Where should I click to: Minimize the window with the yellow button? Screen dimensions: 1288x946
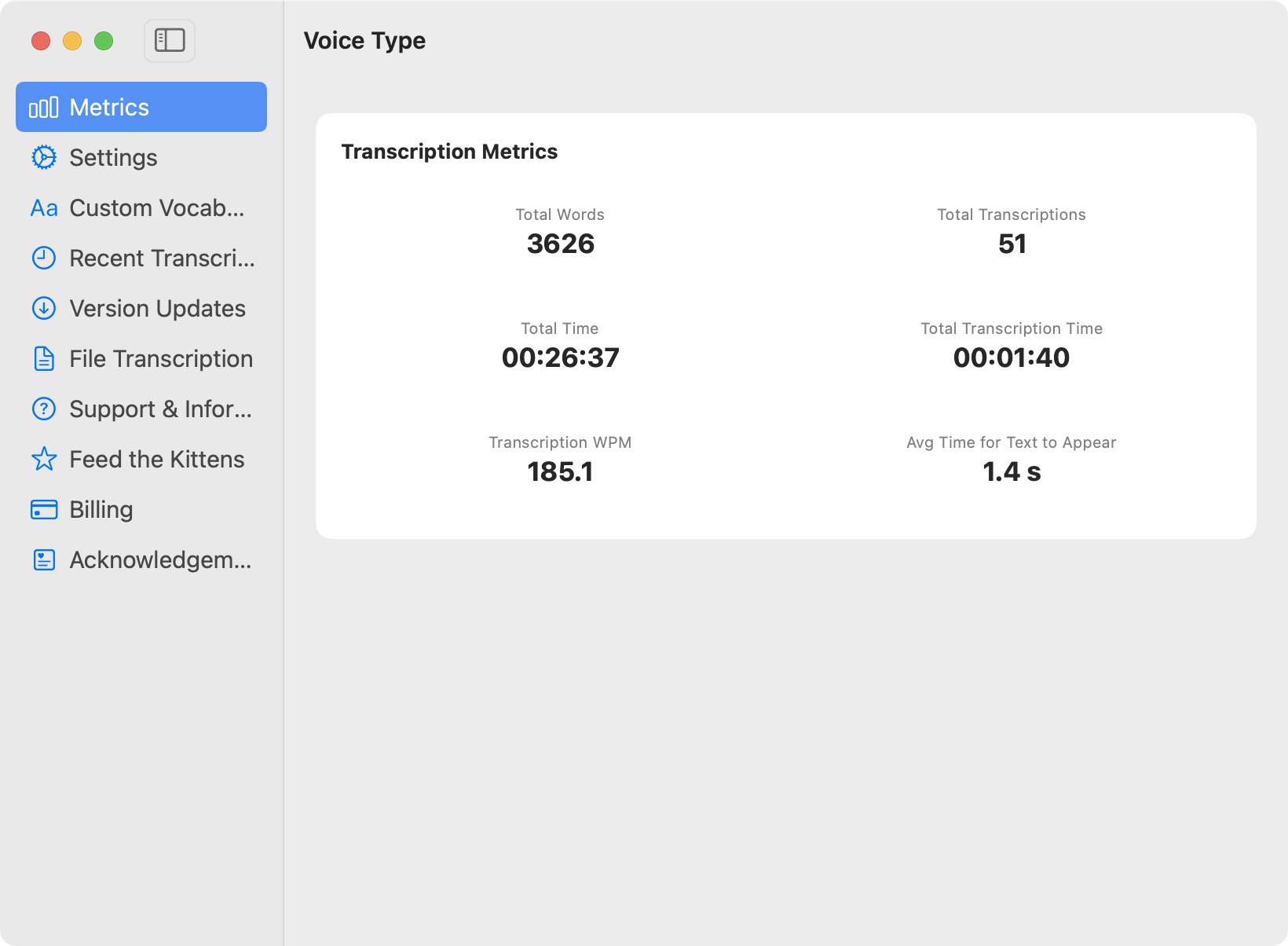point(72,41)
